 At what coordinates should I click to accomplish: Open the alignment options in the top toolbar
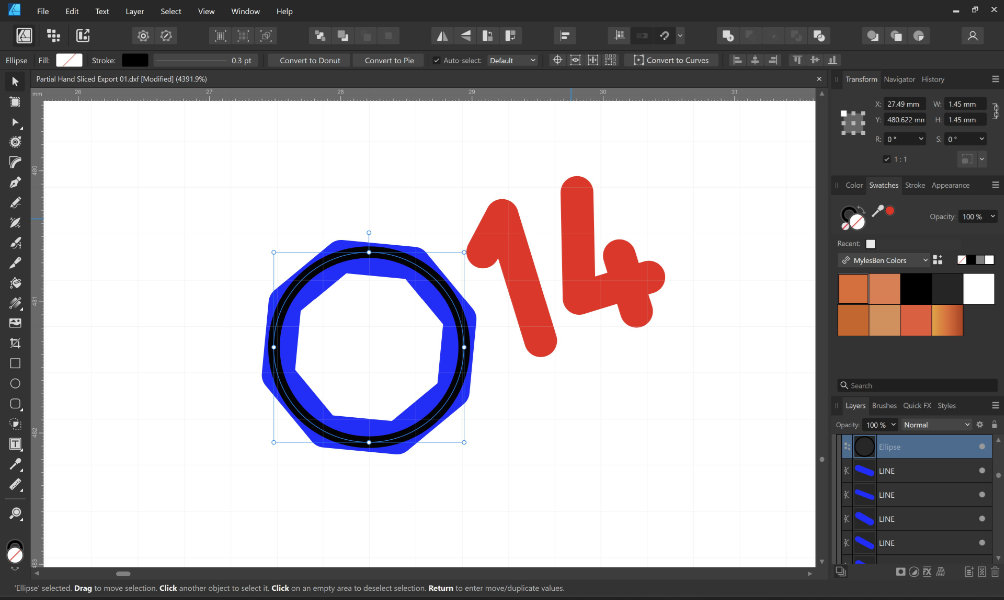pos(565,36)
